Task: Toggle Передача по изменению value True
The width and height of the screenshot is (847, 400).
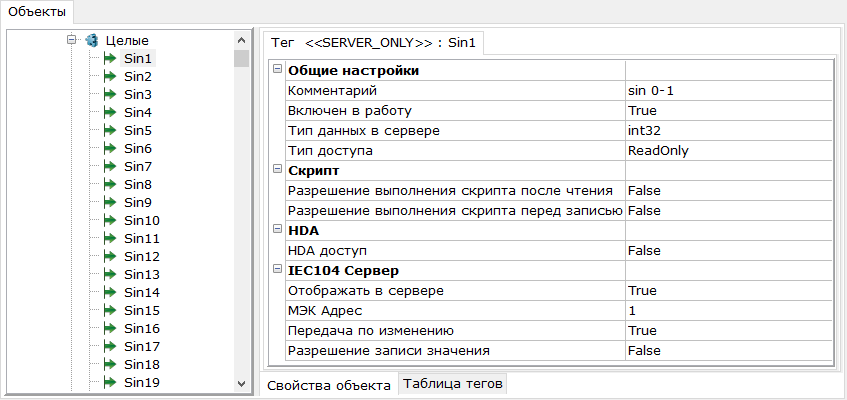Action: tap(728, 330)
